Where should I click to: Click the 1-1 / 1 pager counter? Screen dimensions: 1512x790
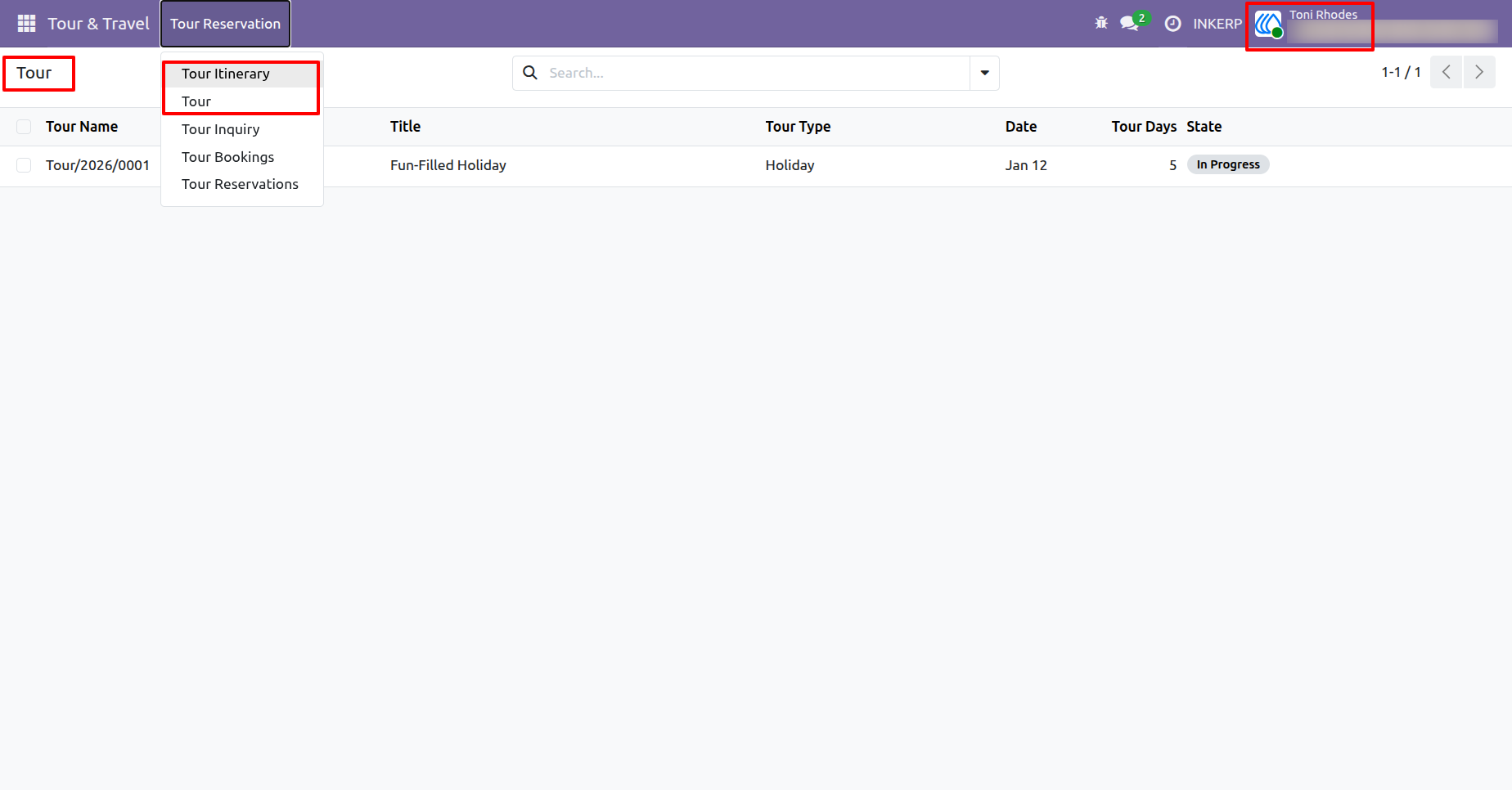click(x=1401, y=72)
